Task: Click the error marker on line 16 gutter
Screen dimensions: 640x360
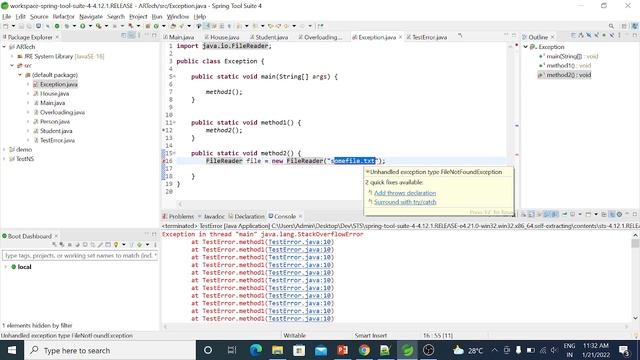Action: click(164, 161)
